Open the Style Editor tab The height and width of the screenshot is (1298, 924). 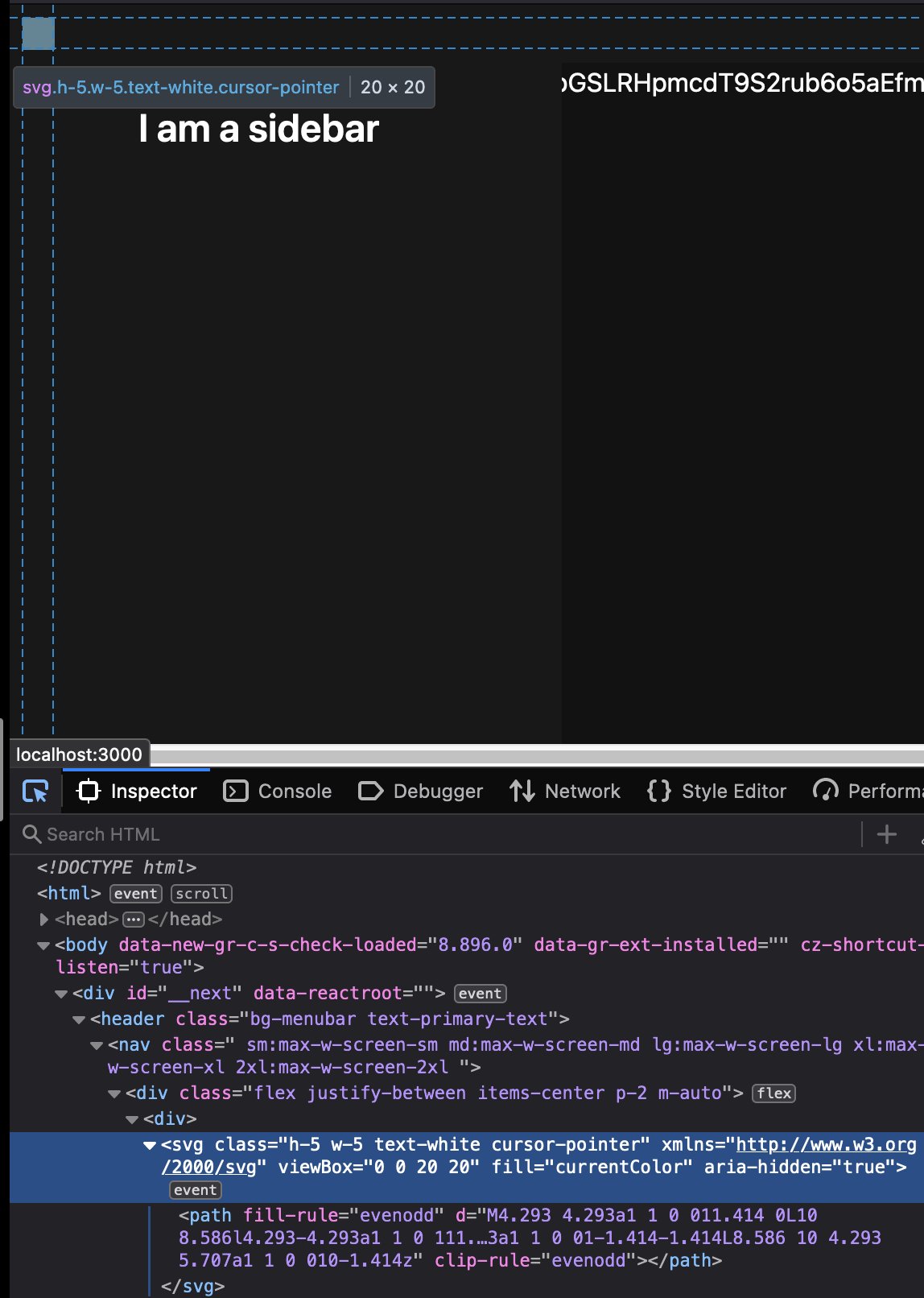[717, 792]
